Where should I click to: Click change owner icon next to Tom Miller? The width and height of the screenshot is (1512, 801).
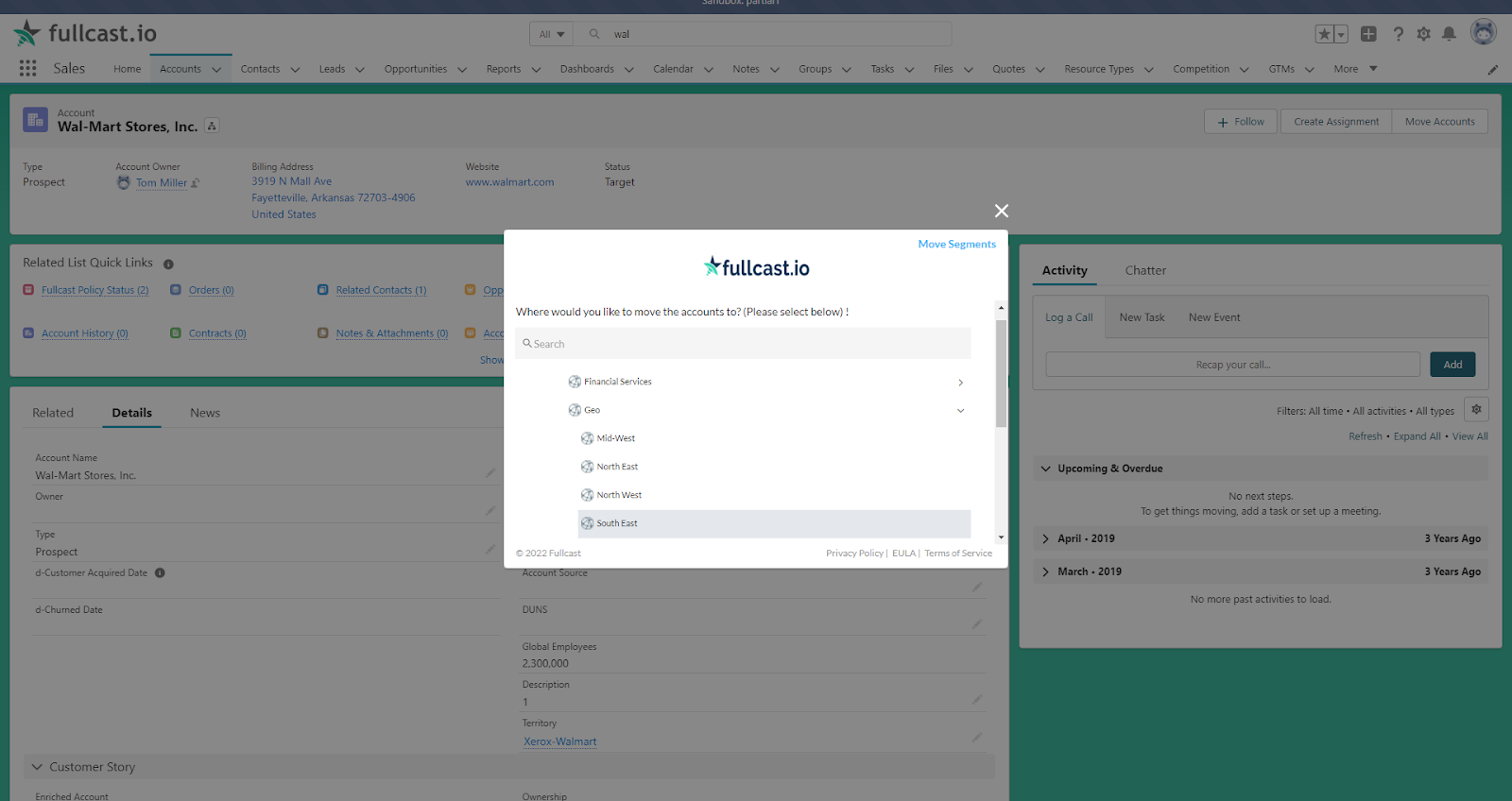click(x=196, y=183)
